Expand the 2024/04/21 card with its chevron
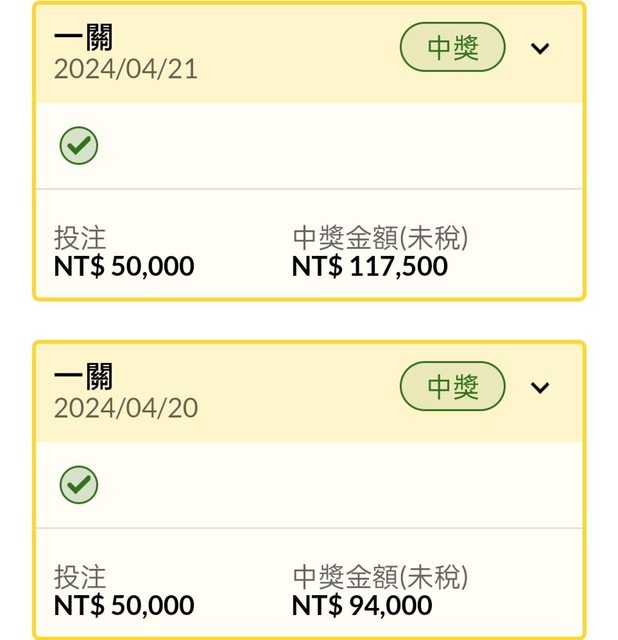This screenshot has width=618, height=640. 540,48
